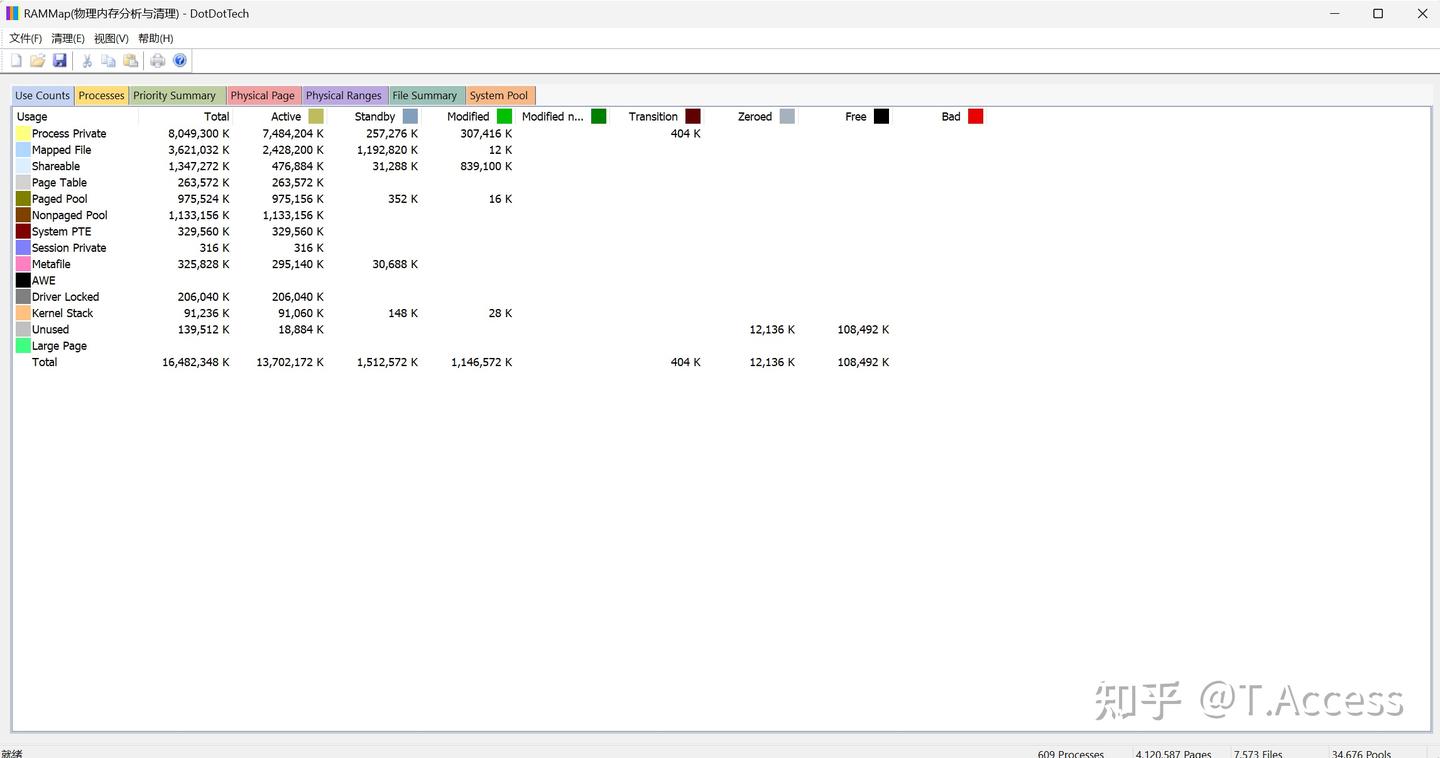This screenshot has height=758, width=1440.
Task: Click the Standby column color swatch
Action: [x=410, y=117]
